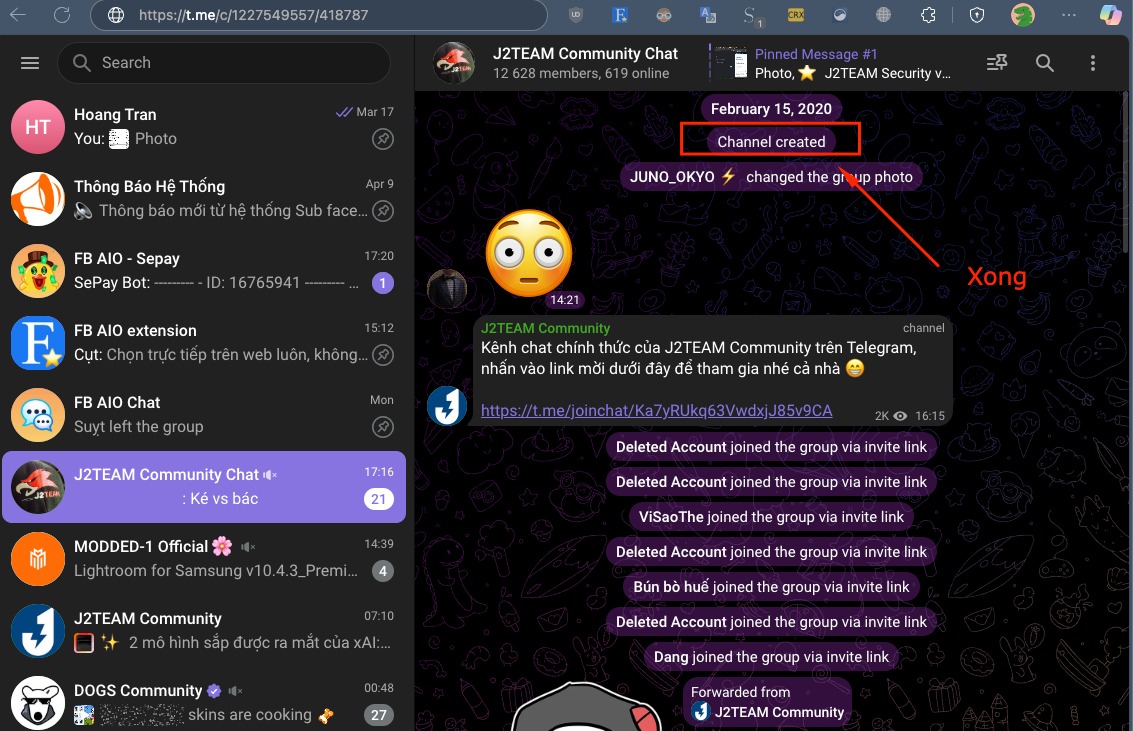
Task: Open the t.me/joinchat invite link
Action: (656, 410)
